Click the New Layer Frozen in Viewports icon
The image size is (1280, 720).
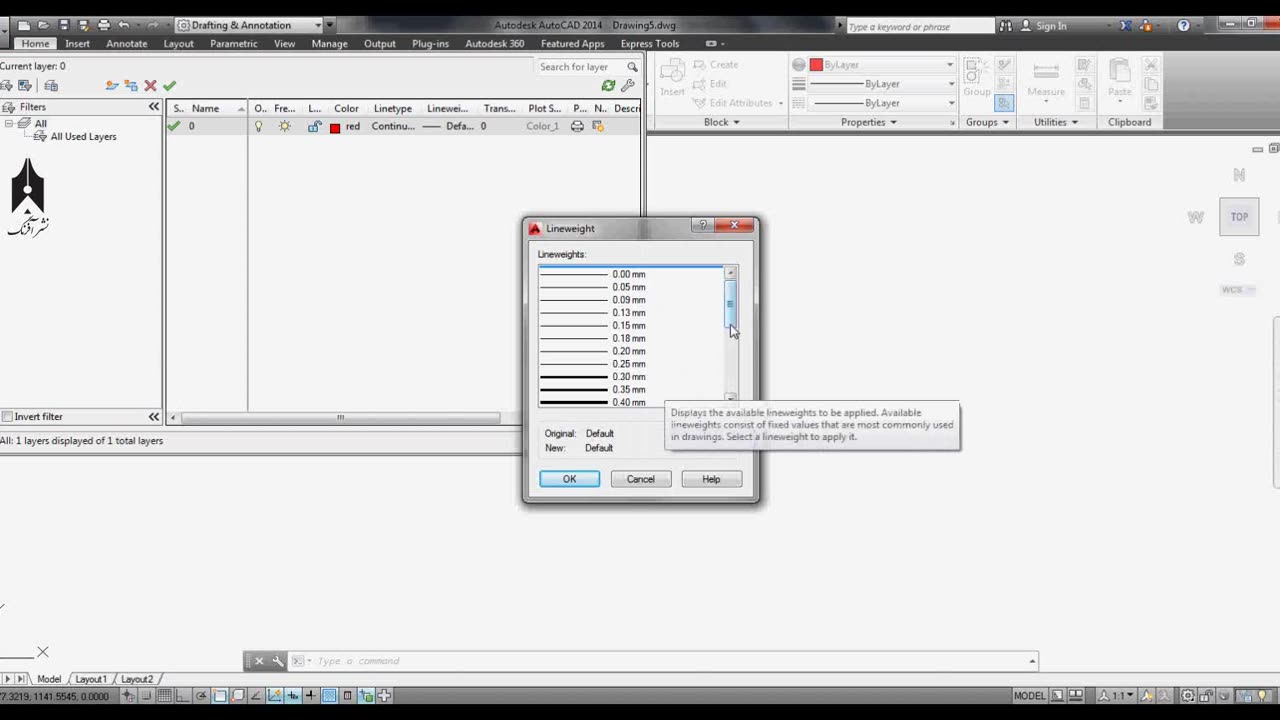click(131, 86)
